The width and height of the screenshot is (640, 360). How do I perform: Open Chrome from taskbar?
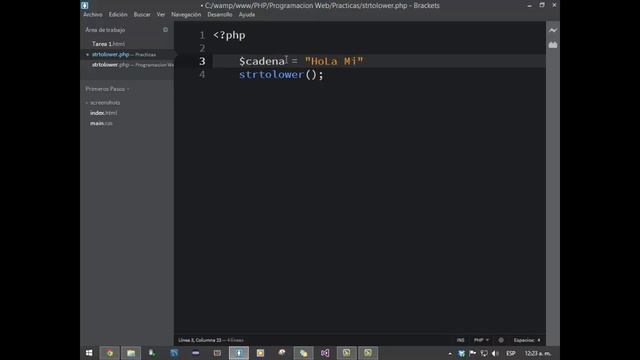point(109,353)
